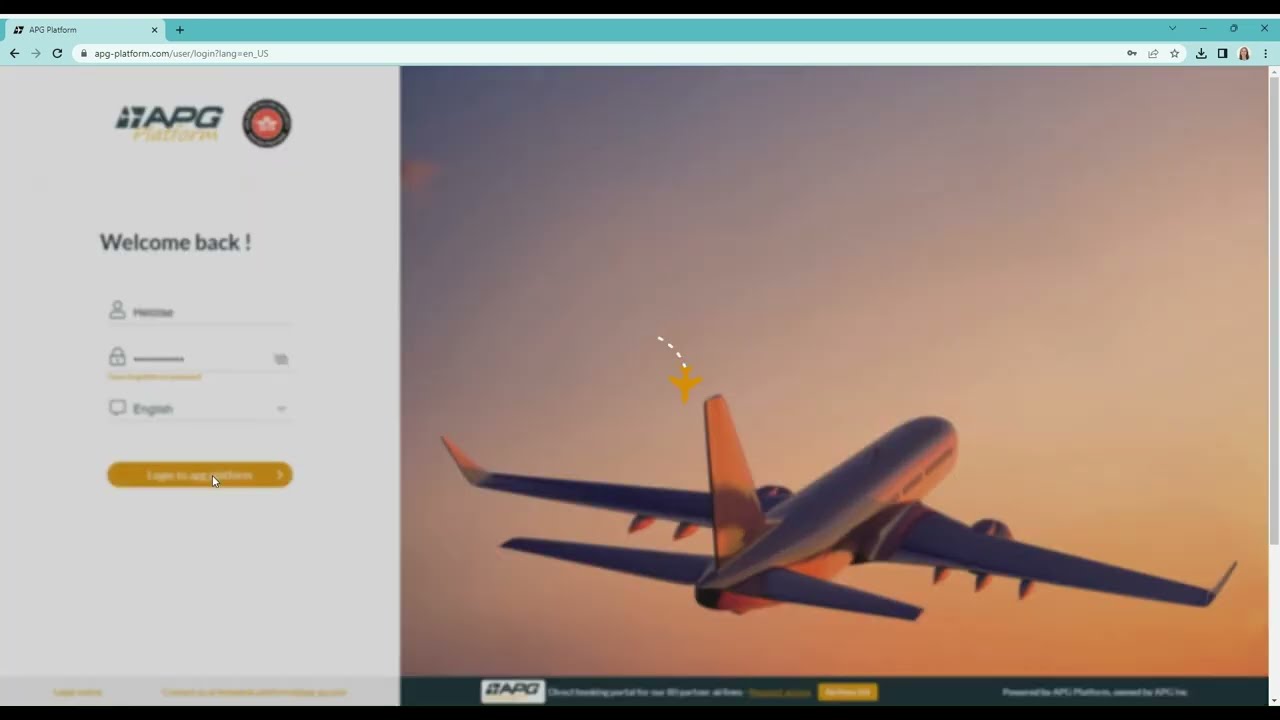Click the restore window button
The image size is (1280, 720).
coord(1233,29)
